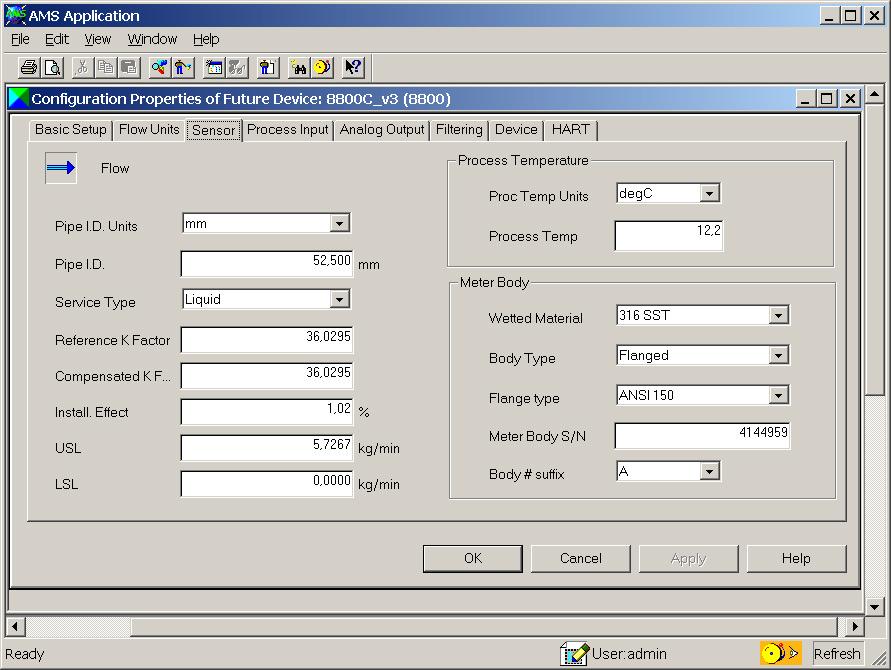
Task: Click the Meter Body group label
Action: click(494, 282)
